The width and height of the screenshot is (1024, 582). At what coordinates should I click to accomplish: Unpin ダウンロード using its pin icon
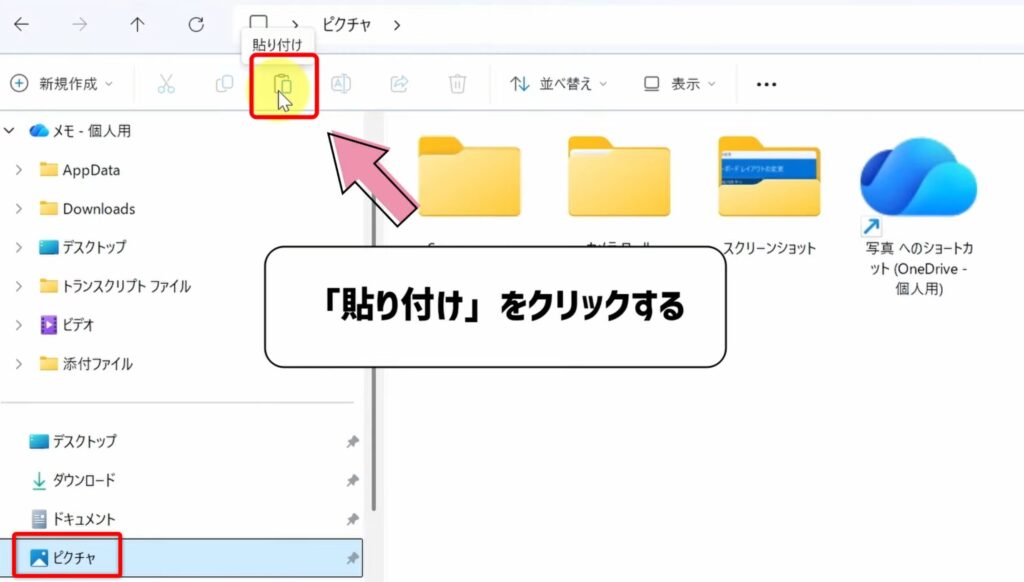point(352,481)
